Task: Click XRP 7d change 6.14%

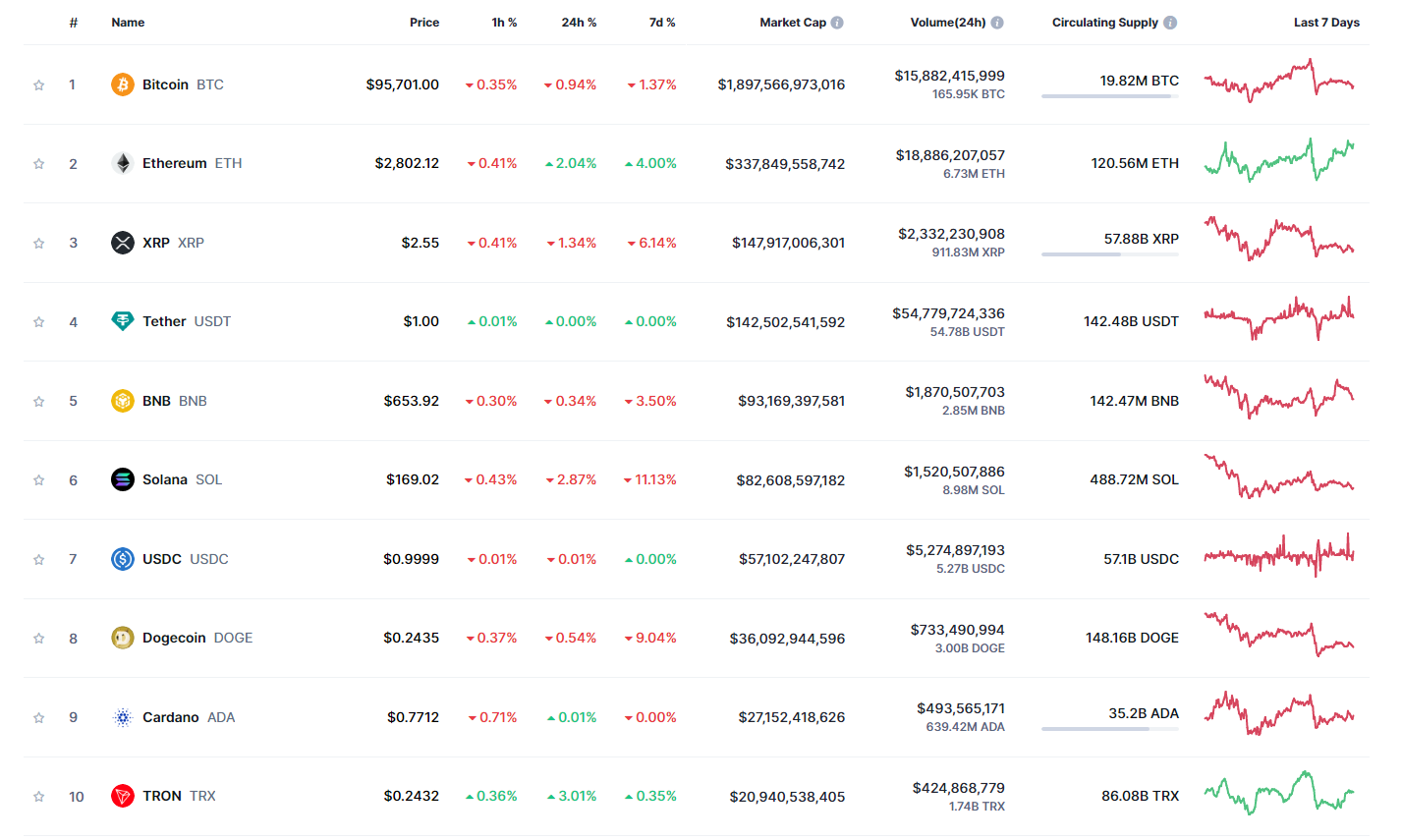Action: click(652, 243)
